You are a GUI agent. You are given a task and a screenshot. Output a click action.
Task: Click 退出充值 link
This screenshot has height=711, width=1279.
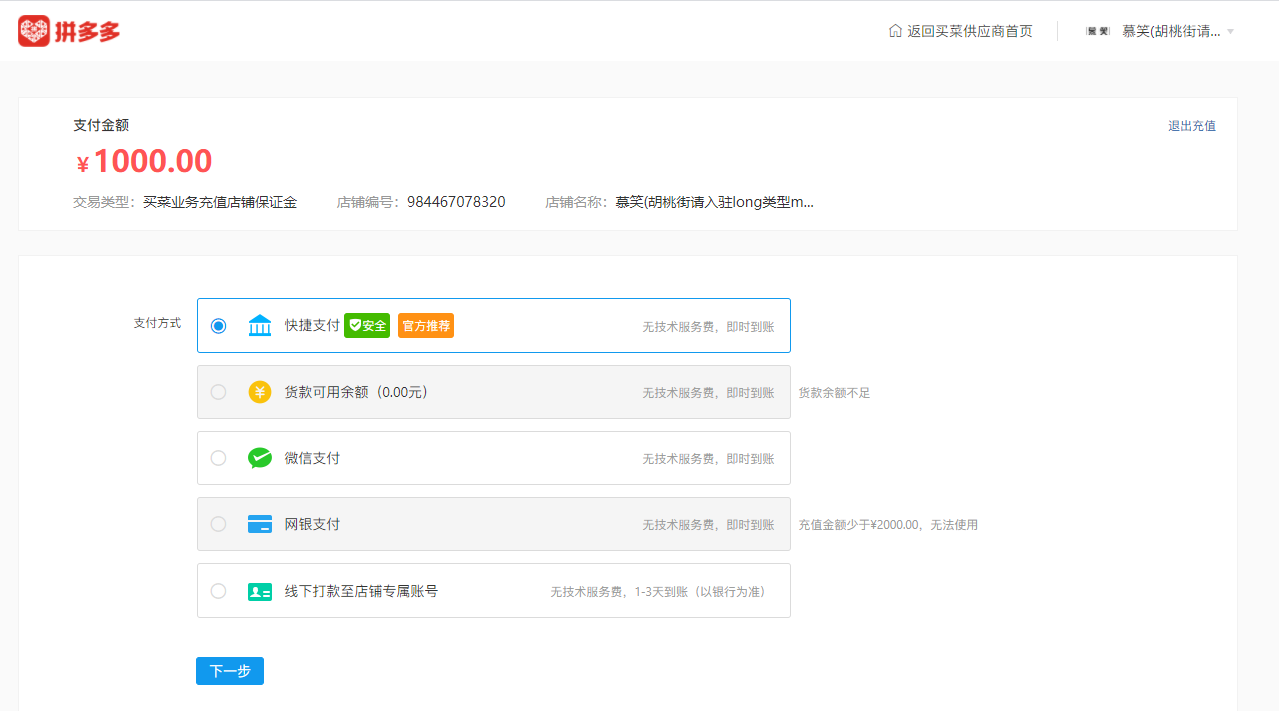(1192, 126)
